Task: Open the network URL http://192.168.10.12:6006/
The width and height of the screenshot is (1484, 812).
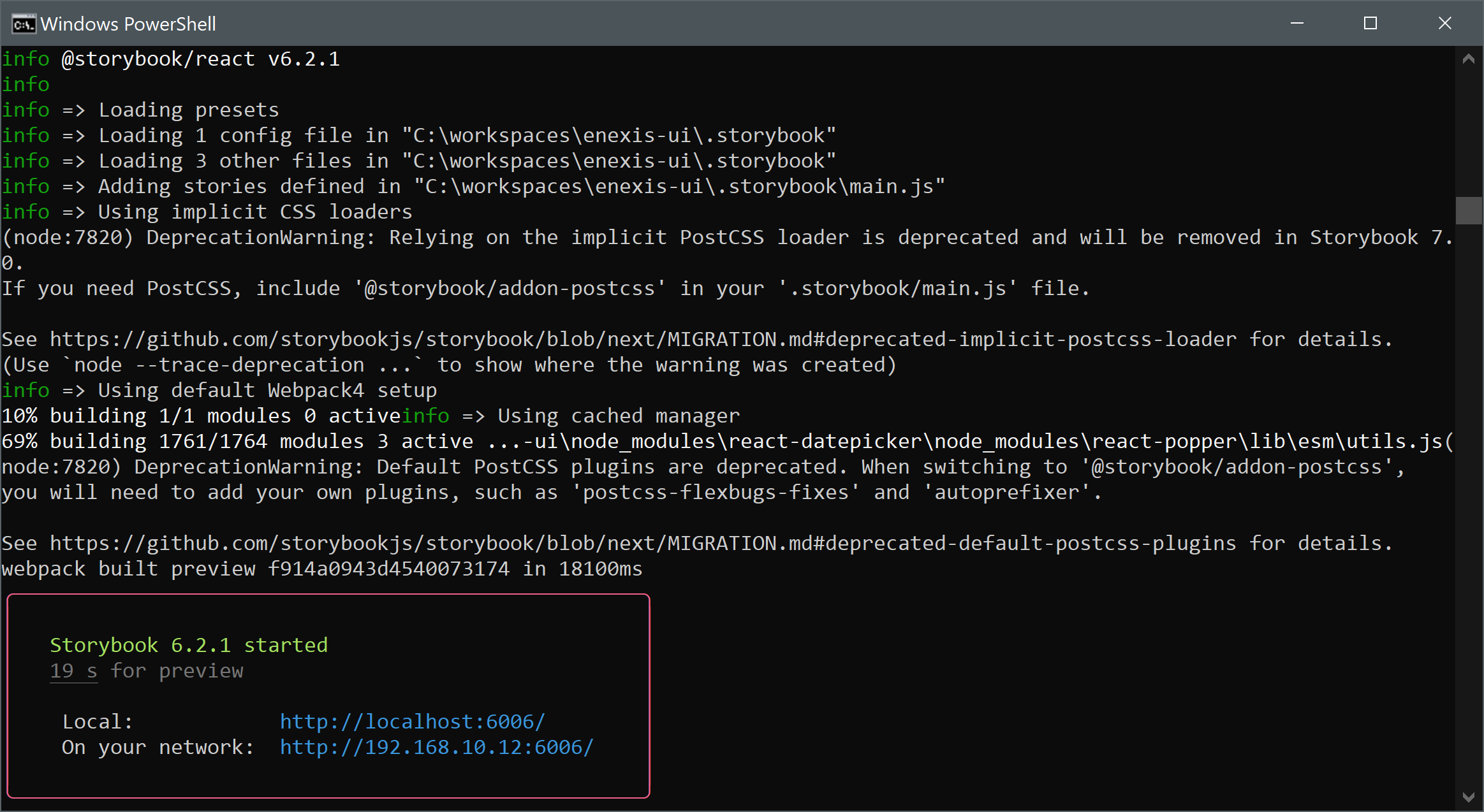Action: click(437, 747)
